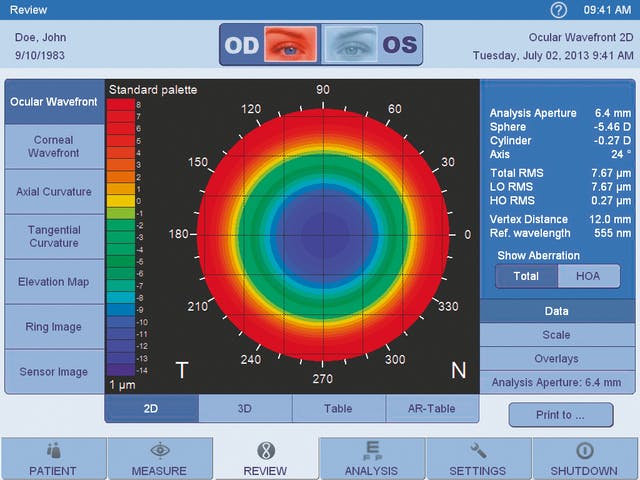Screen dimensions: 640x480
Task: Open the Patient section icon
Action: click(x=52, y=451)
